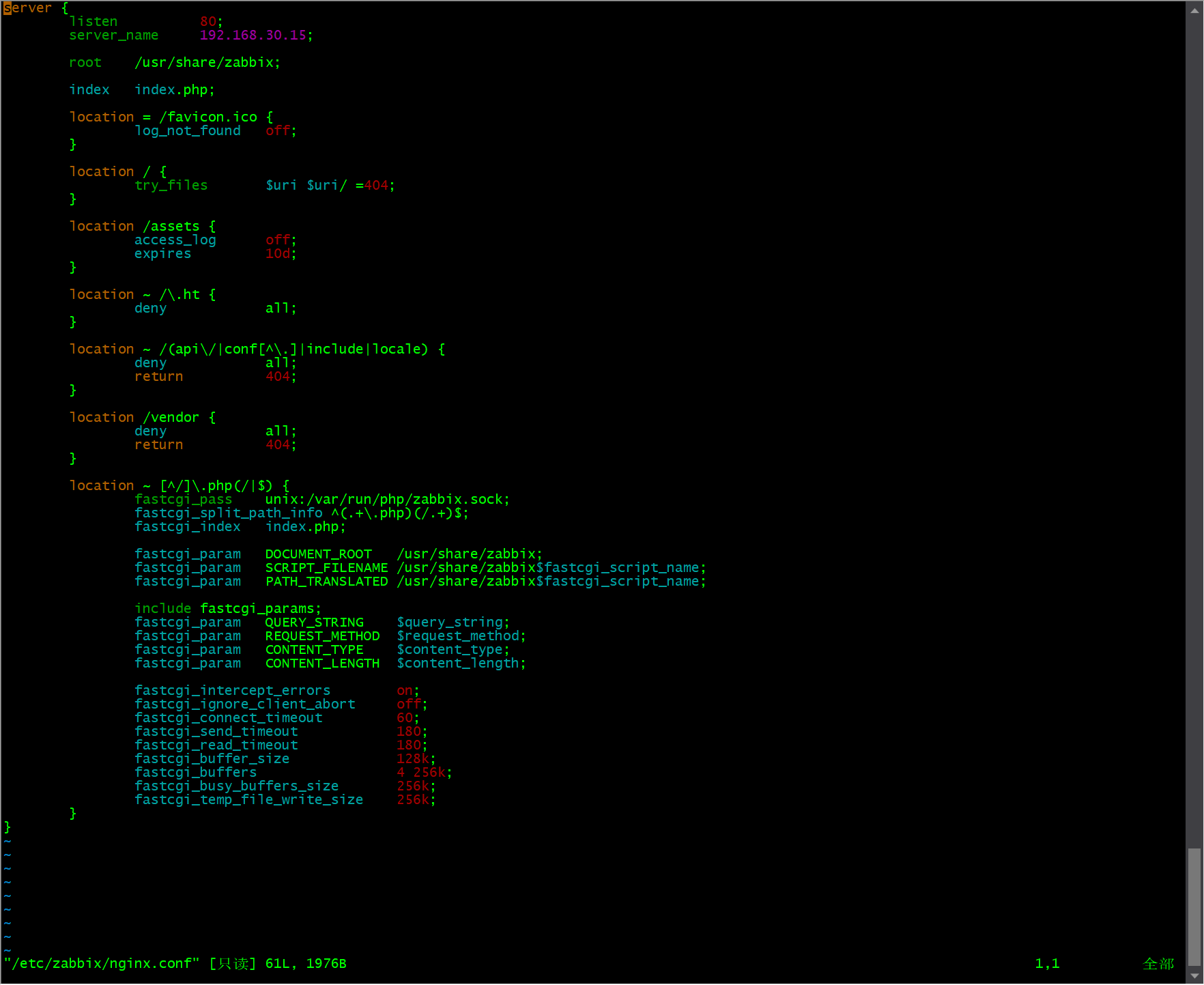Click the '61L, 1976B' file size info

click(x=306, y=963)
